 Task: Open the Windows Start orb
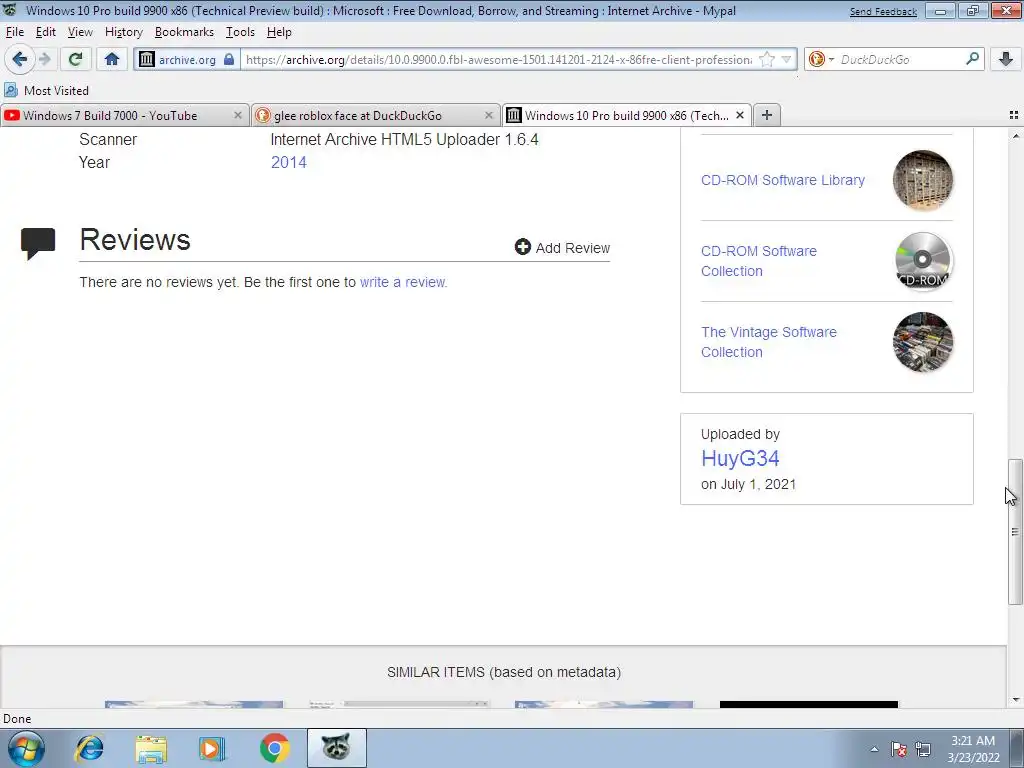26,748
